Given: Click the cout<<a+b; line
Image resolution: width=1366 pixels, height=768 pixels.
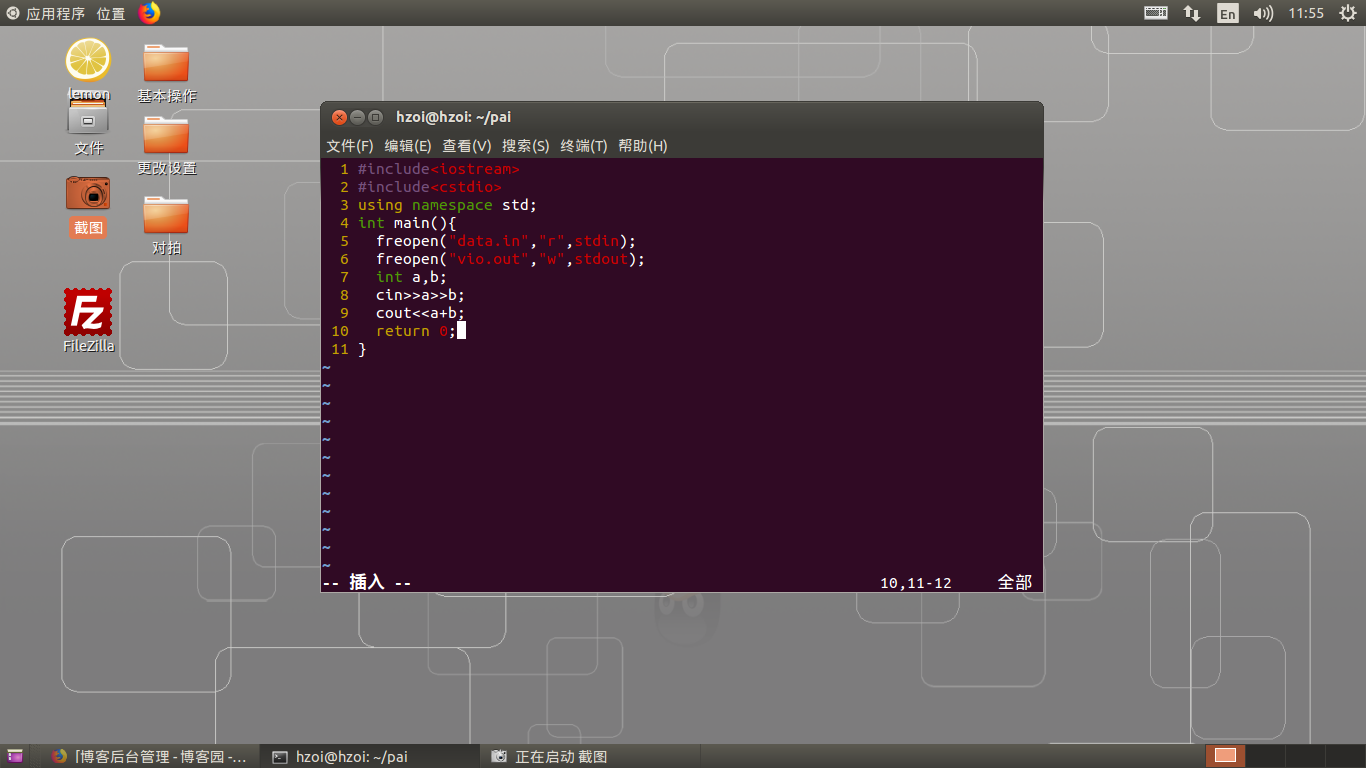Looking at the screenshot, I should click(421, 313).
